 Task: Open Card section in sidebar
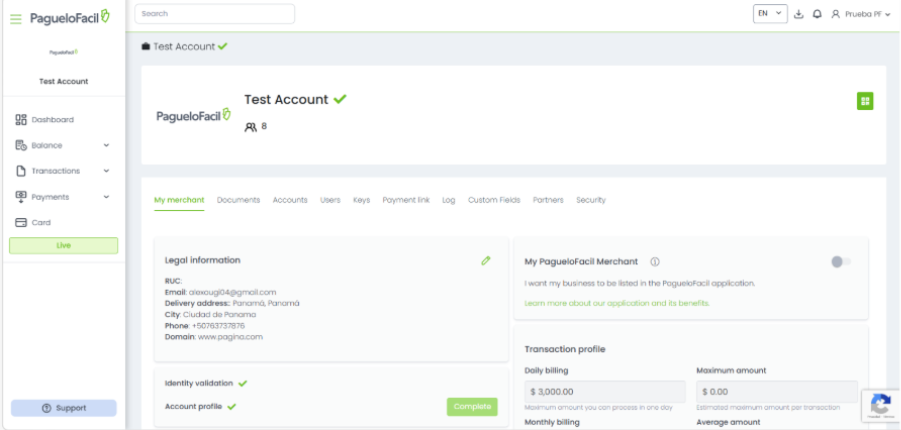40,223
